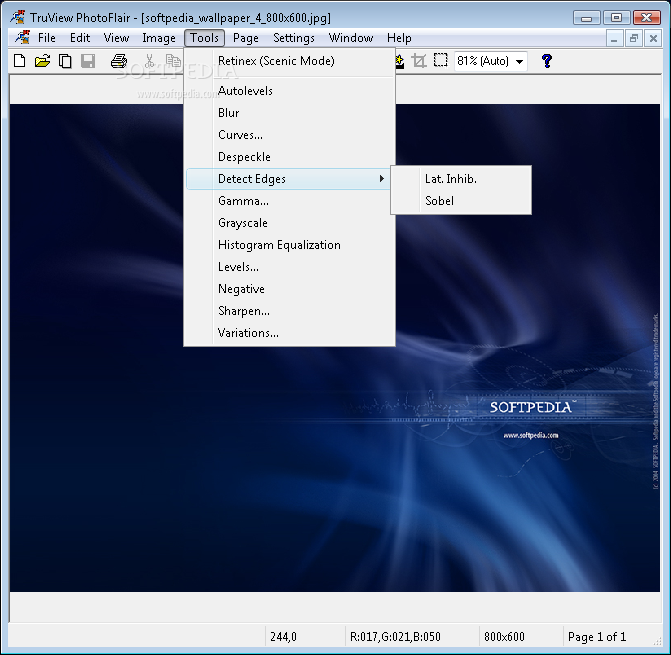Maximize the TruView PhotoFlair window
Image resolution: width=671 pixels, height=655 pixels.
[616, 18]
